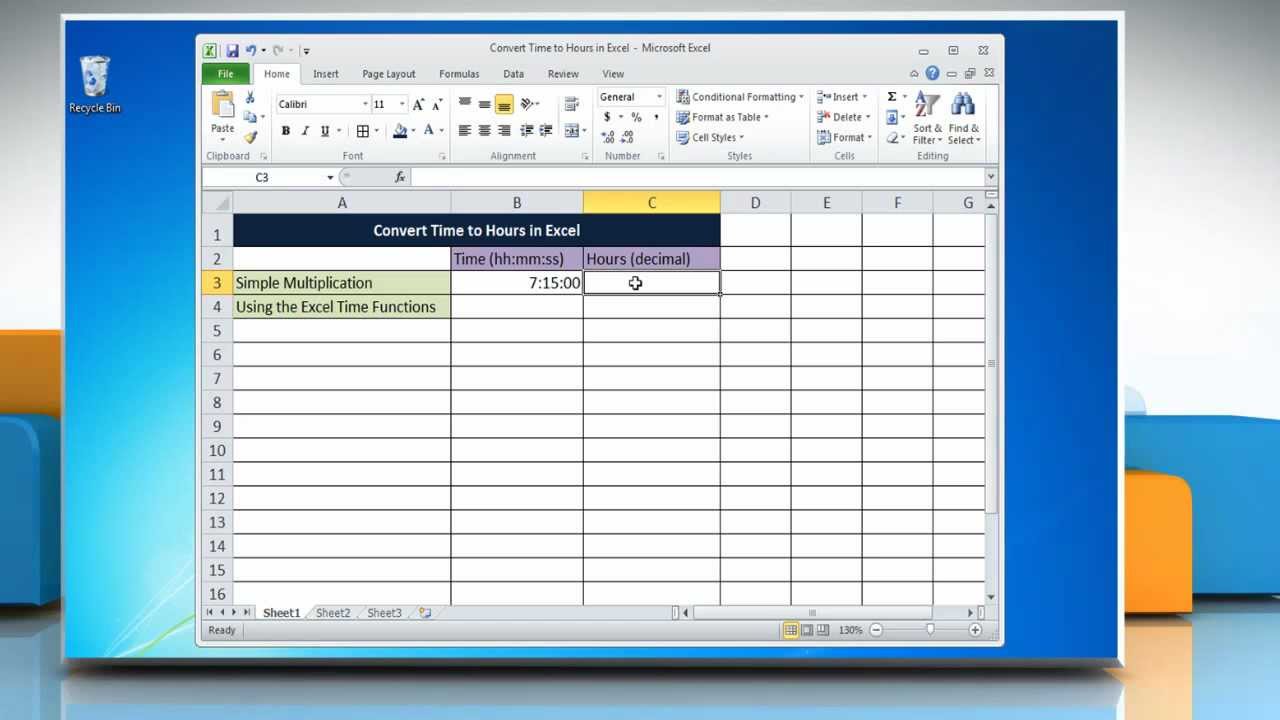Align text right

(504, 131)
